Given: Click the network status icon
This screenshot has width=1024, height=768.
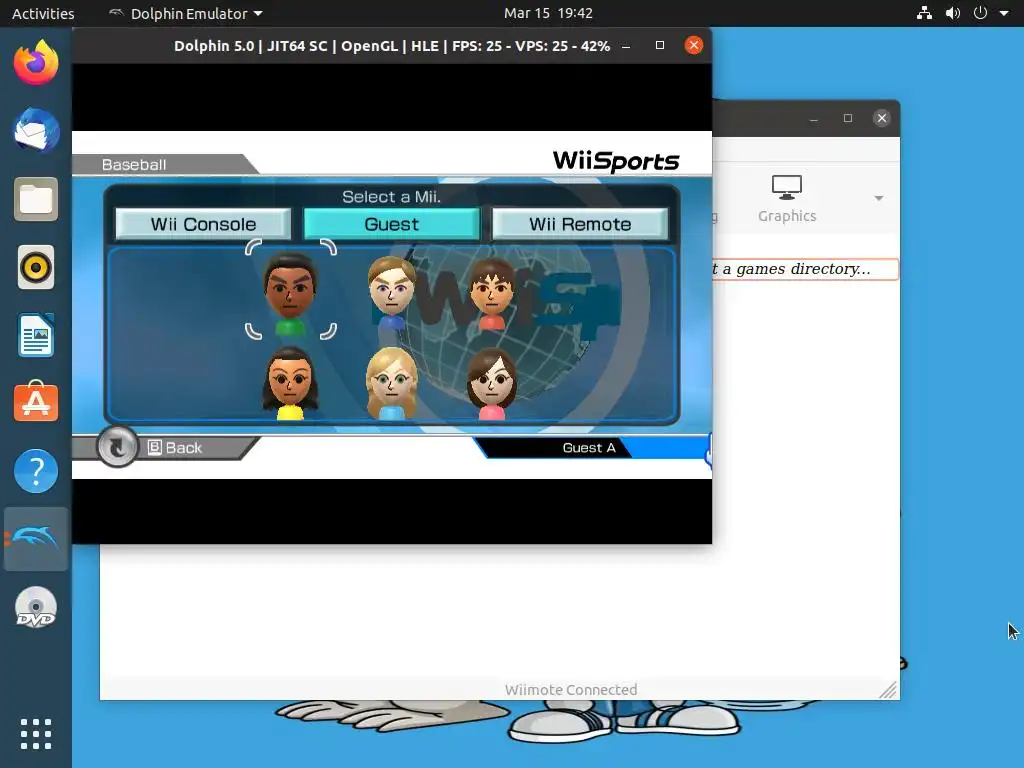Looking at the screenshot, I should click(x=924, y=13).
